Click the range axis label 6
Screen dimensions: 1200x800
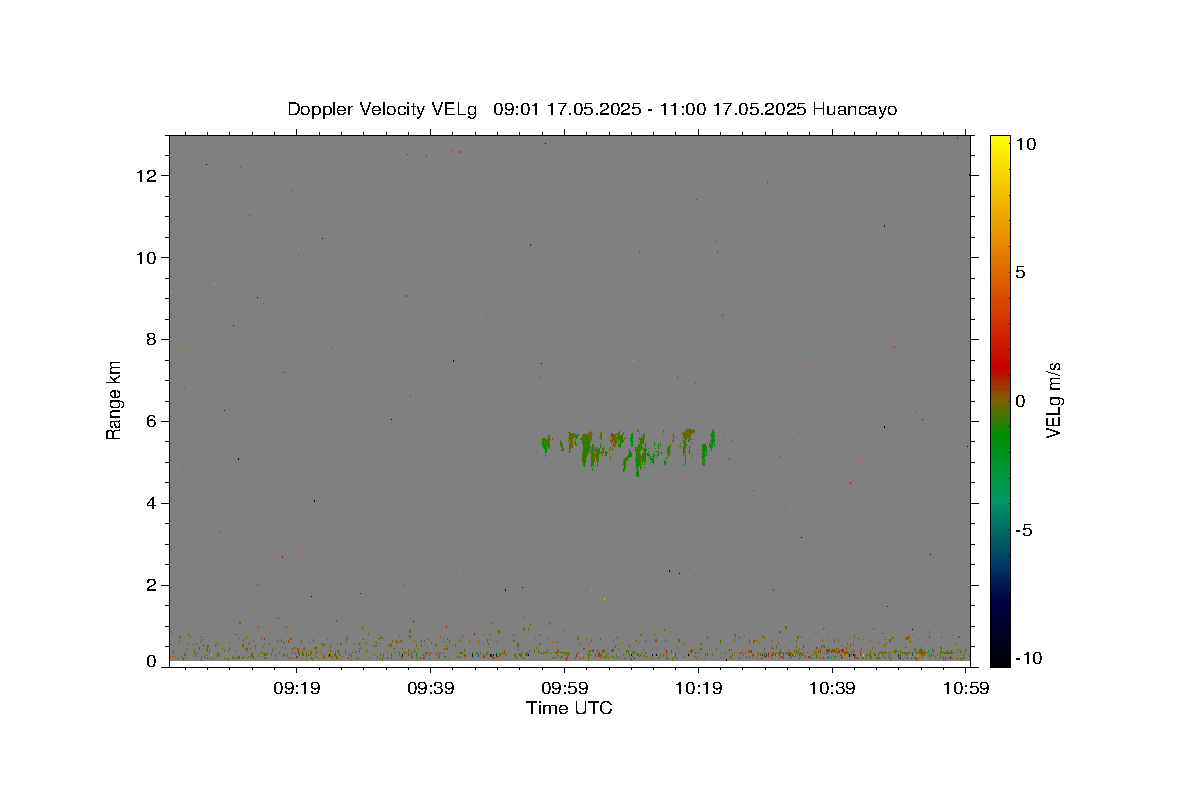[x=153, y=422]
